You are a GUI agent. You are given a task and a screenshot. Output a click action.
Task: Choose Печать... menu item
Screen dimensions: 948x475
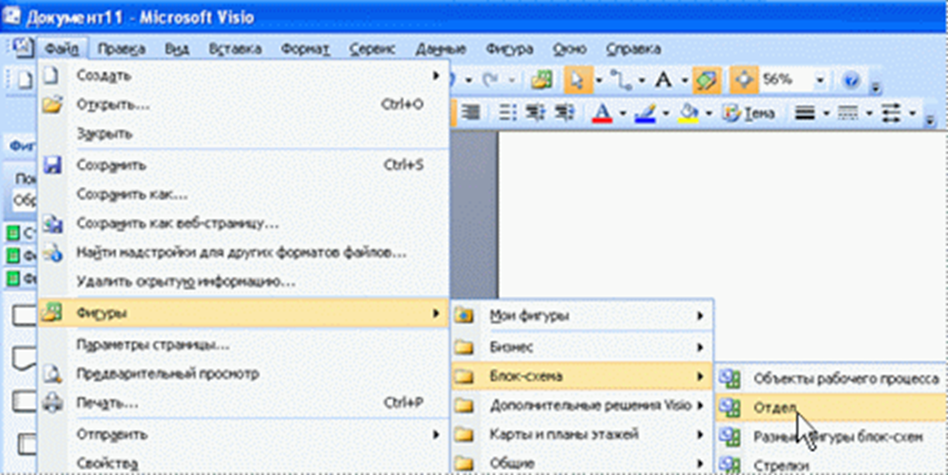coord(243,403)
